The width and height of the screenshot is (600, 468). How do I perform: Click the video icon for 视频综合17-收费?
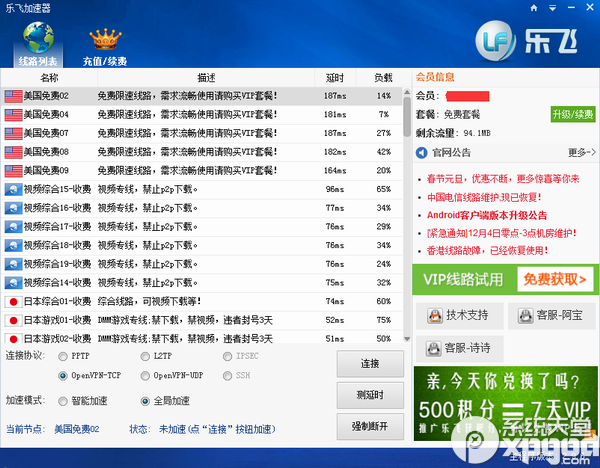pyautogui.click(x=13, y=227)
